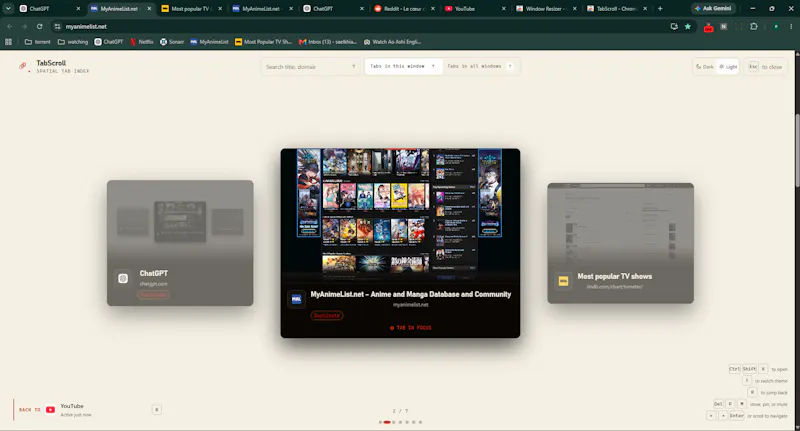Go back in browser
800x431 pixels.
[x=9, y=27]
